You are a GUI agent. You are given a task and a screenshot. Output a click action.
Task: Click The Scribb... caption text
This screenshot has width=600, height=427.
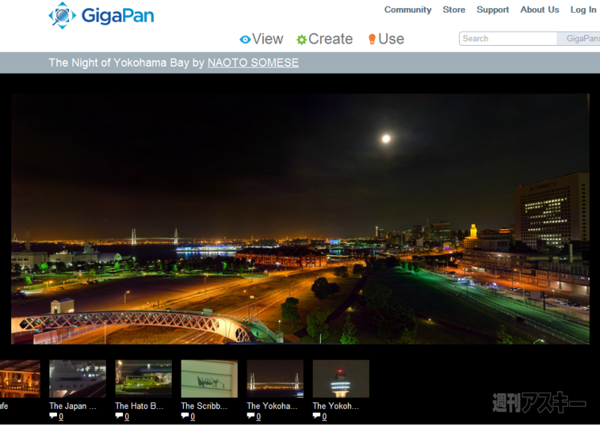click(204, 406)
